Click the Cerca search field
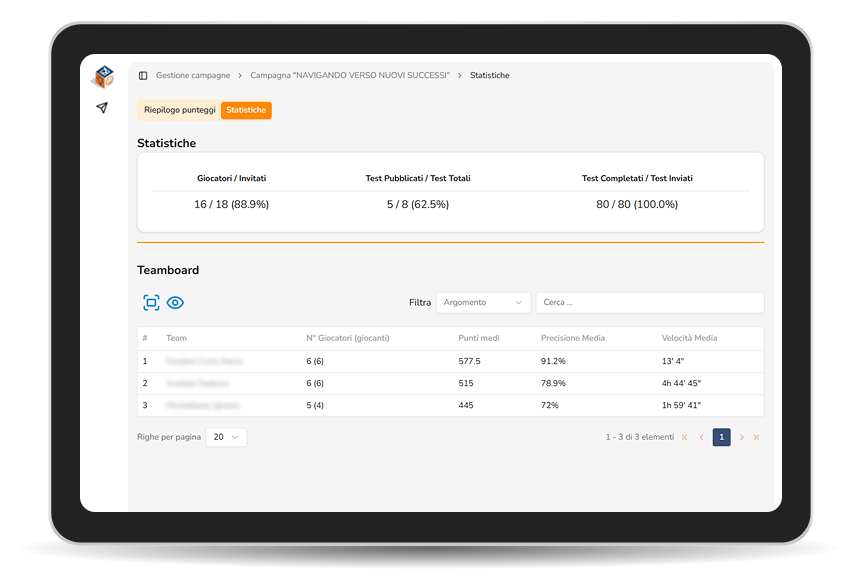The image size is (861, 588). 650,303
